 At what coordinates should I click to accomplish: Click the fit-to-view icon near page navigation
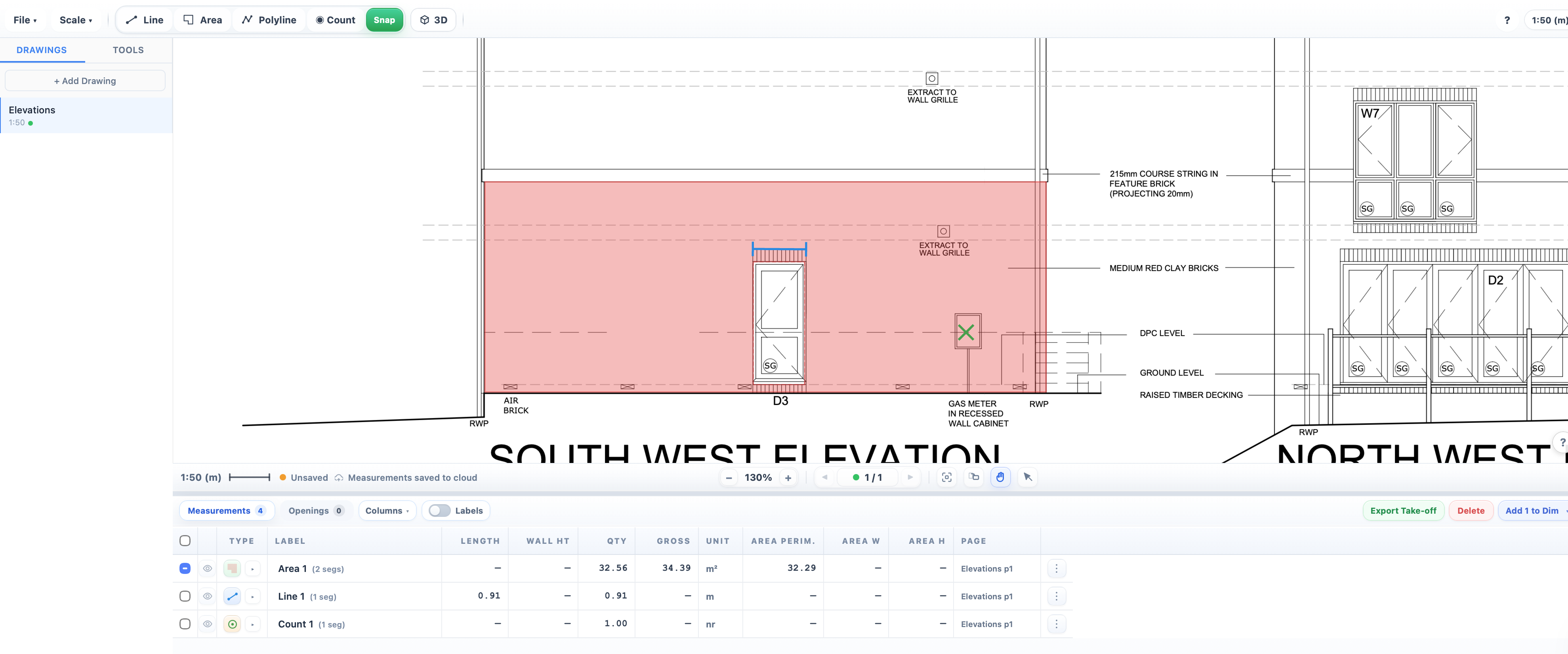[x=946, y=477]
